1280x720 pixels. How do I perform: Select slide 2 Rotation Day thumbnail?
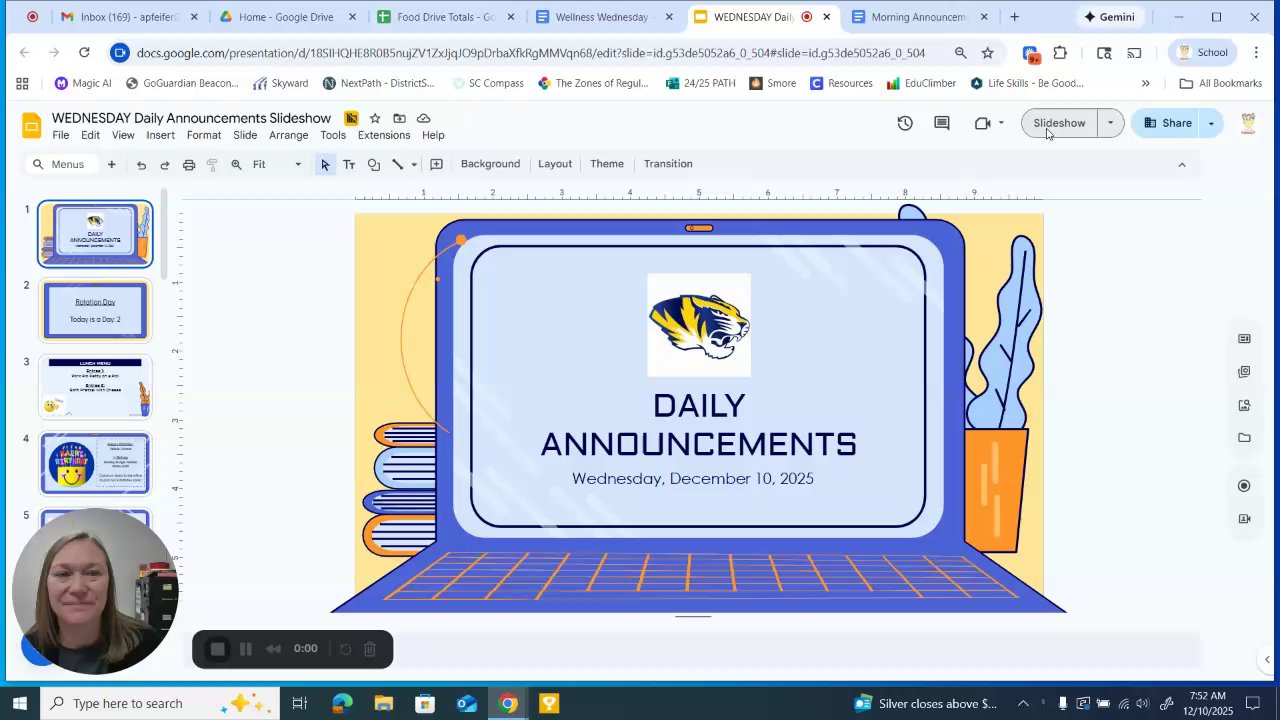click(x=95, y=310)
